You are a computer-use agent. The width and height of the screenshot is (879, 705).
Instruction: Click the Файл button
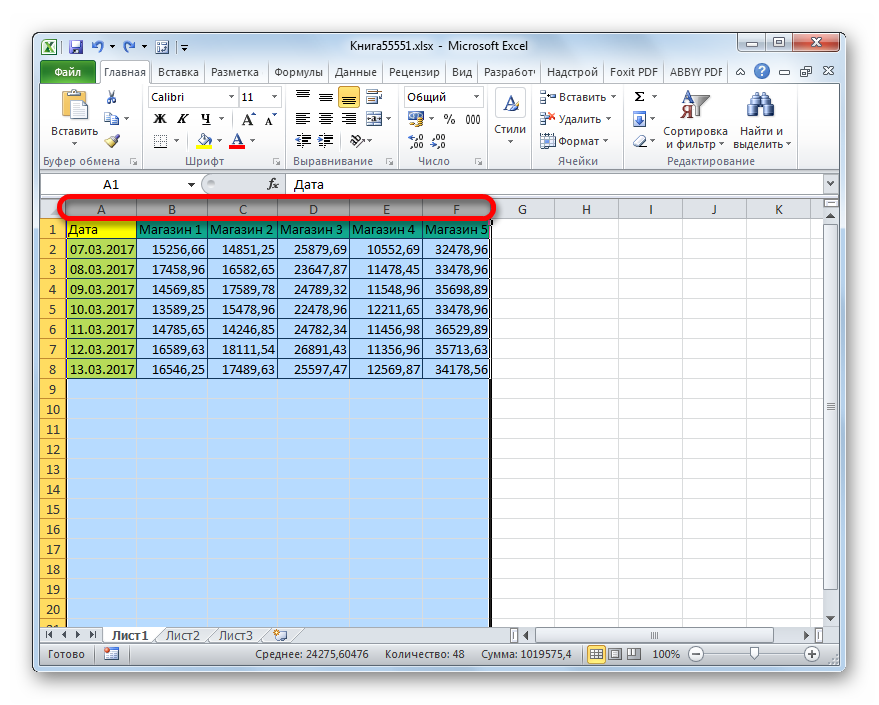click(67, 72)
